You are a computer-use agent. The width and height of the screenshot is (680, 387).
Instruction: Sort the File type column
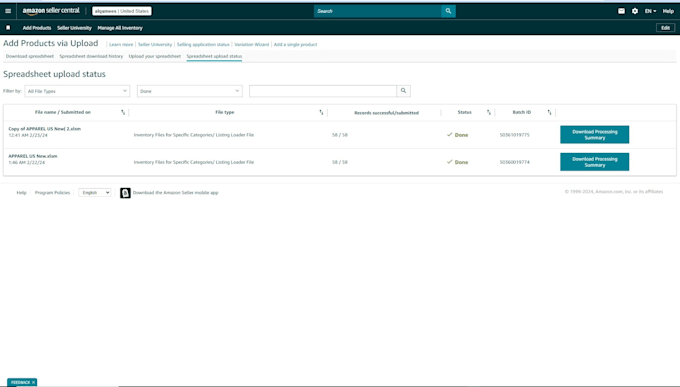coord(321,112)
